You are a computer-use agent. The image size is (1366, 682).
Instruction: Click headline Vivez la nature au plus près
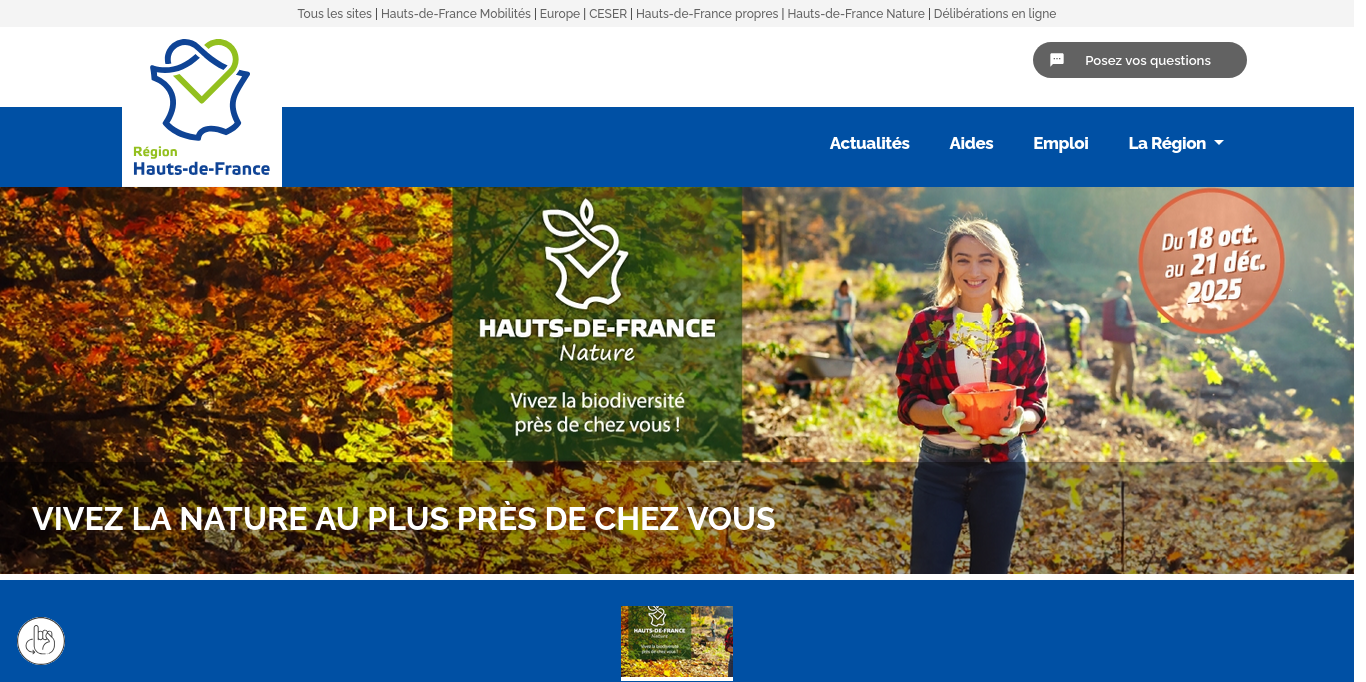coord(403,519)
